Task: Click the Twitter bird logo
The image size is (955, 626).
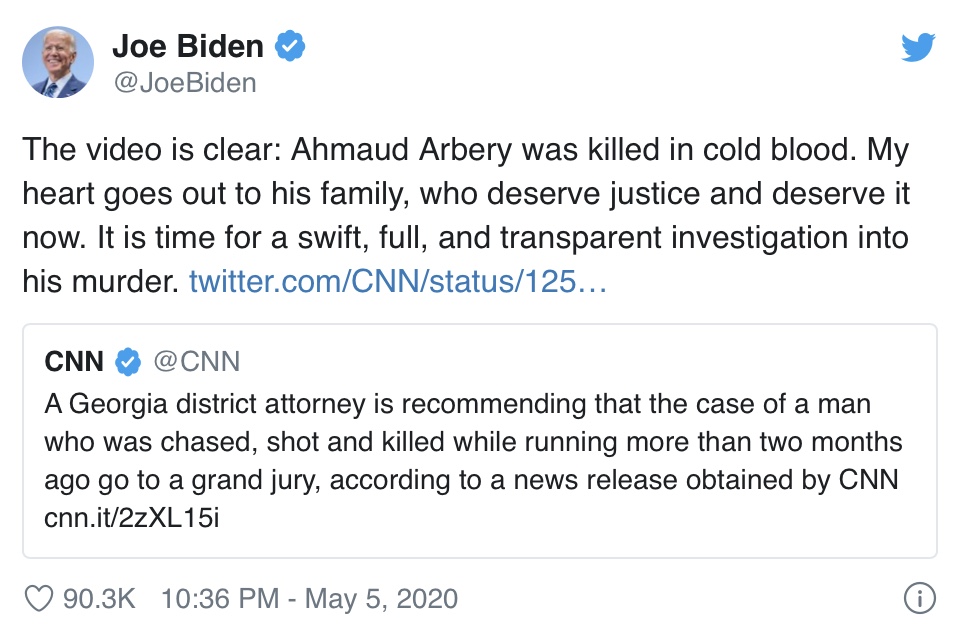Action: click(x=918, y=47)
